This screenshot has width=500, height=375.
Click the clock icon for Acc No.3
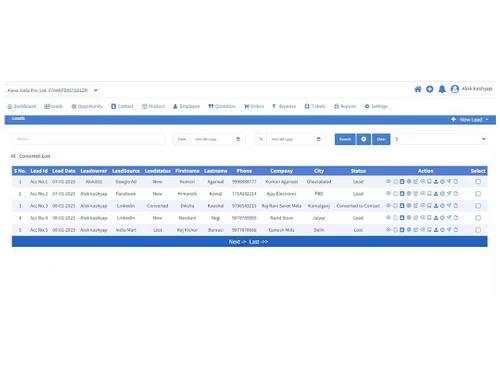pyautogui.click(x=442, y=206)
